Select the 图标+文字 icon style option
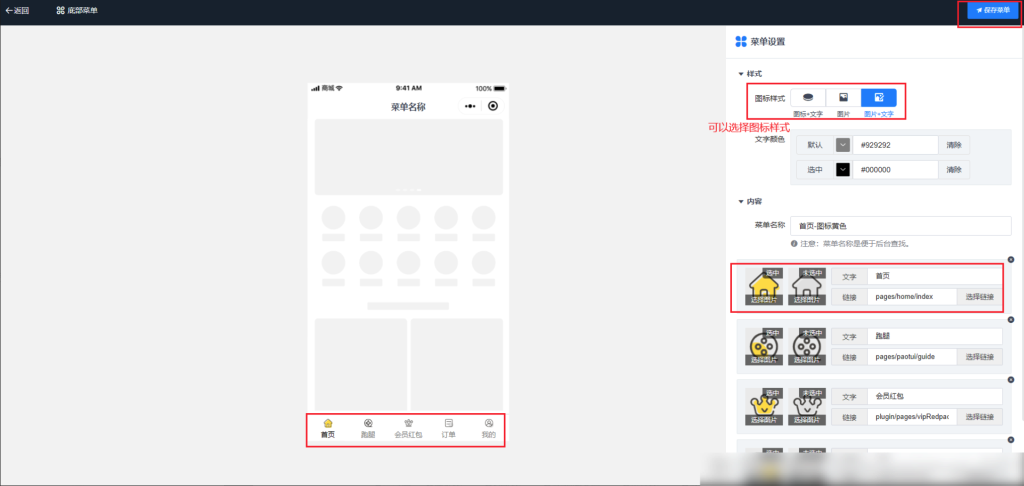 coord(808,98)
